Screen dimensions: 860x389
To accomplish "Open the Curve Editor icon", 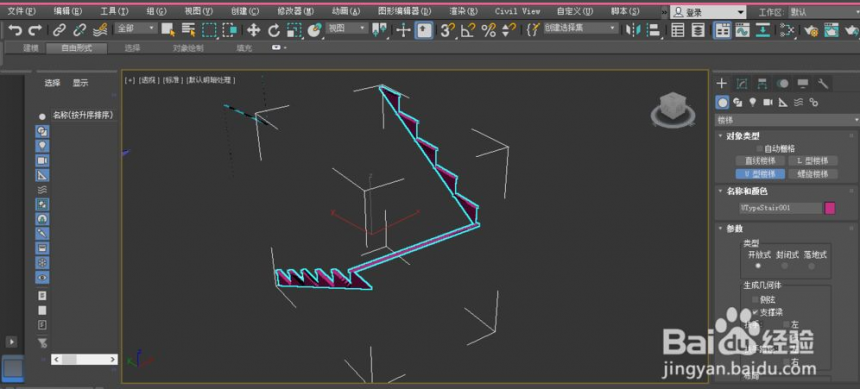I will pyautogui.click(x=742, y=30).
